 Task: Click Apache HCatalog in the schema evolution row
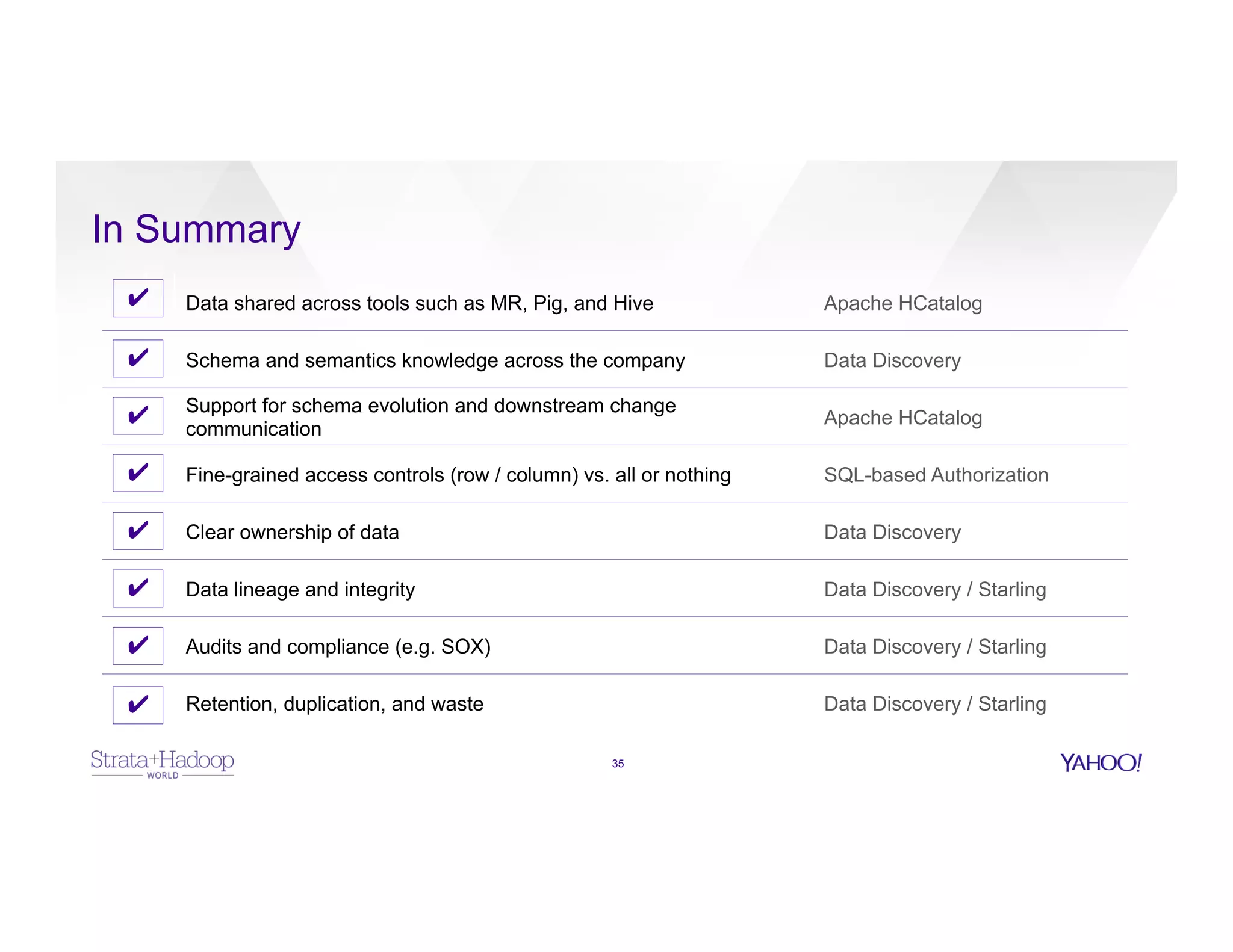(903, 418)
